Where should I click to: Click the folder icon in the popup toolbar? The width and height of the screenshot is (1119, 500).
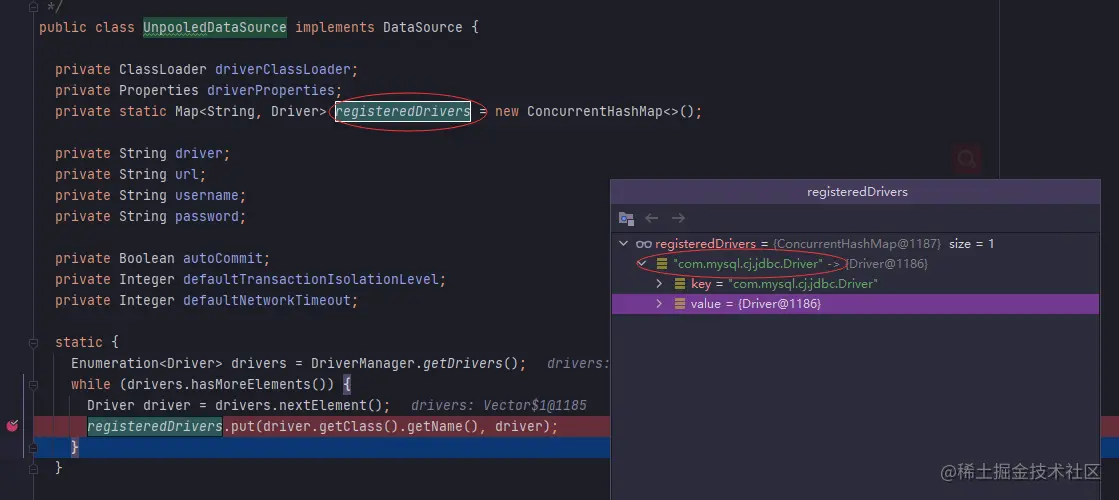[626, 218]
